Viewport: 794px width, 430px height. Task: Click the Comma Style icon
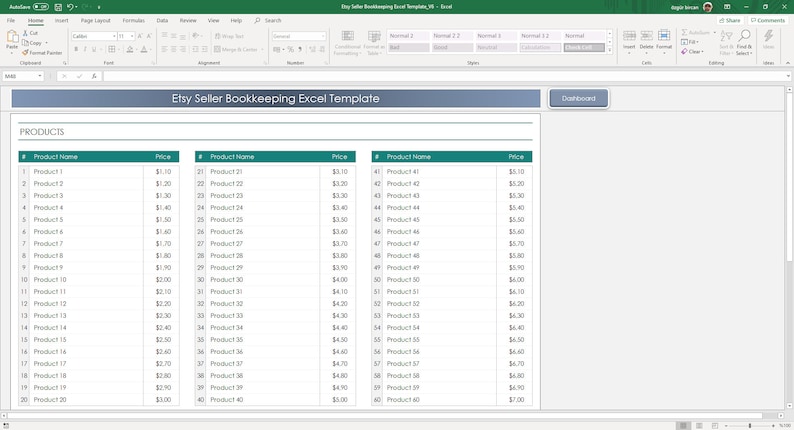[x=300, y=49]
